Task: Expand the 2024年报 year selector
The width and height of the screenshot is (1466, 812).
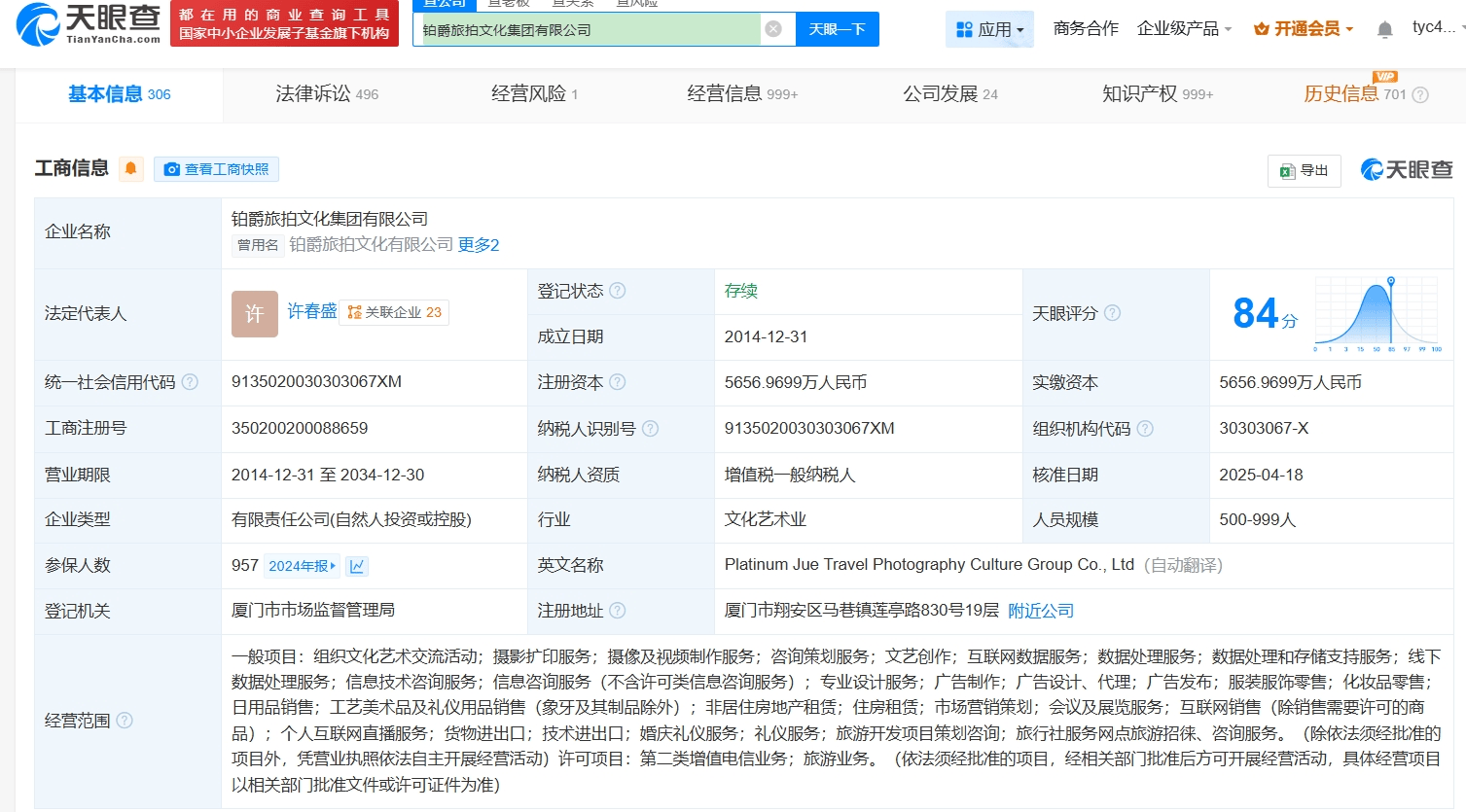Action: 303,566
